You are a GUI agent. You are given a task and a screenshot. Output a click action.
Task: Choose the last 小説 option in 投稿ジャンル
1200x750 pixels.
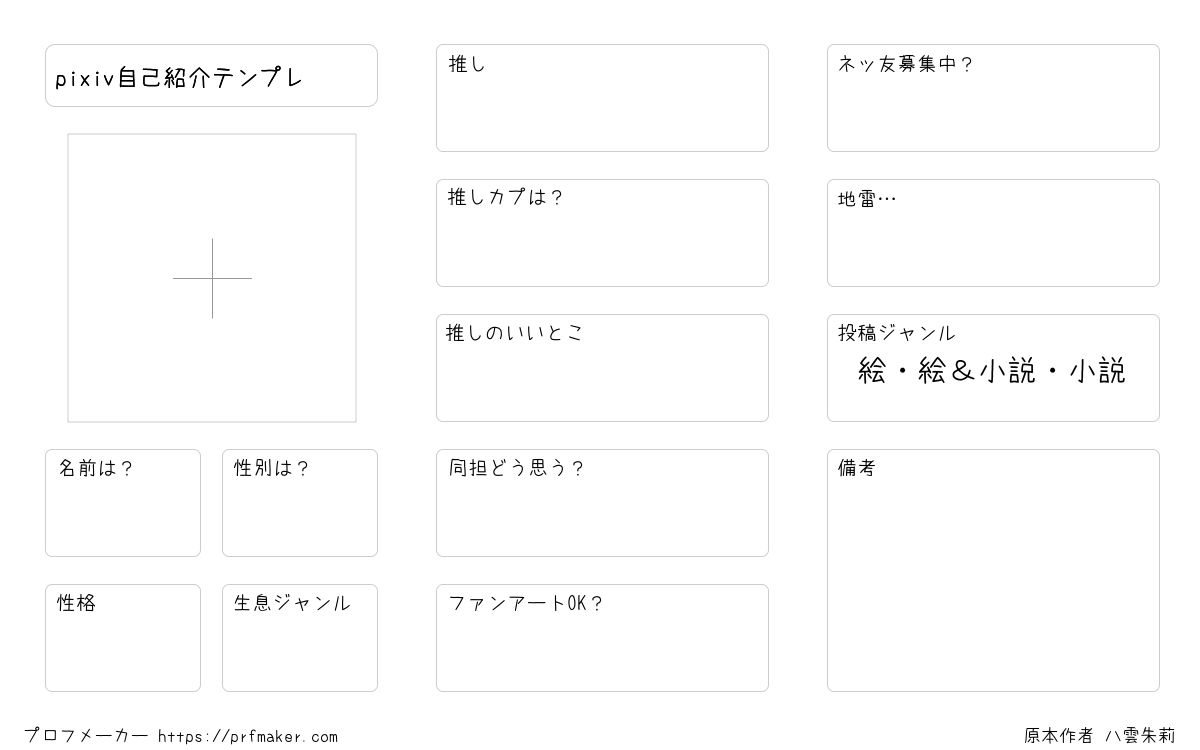[1097, 372]
